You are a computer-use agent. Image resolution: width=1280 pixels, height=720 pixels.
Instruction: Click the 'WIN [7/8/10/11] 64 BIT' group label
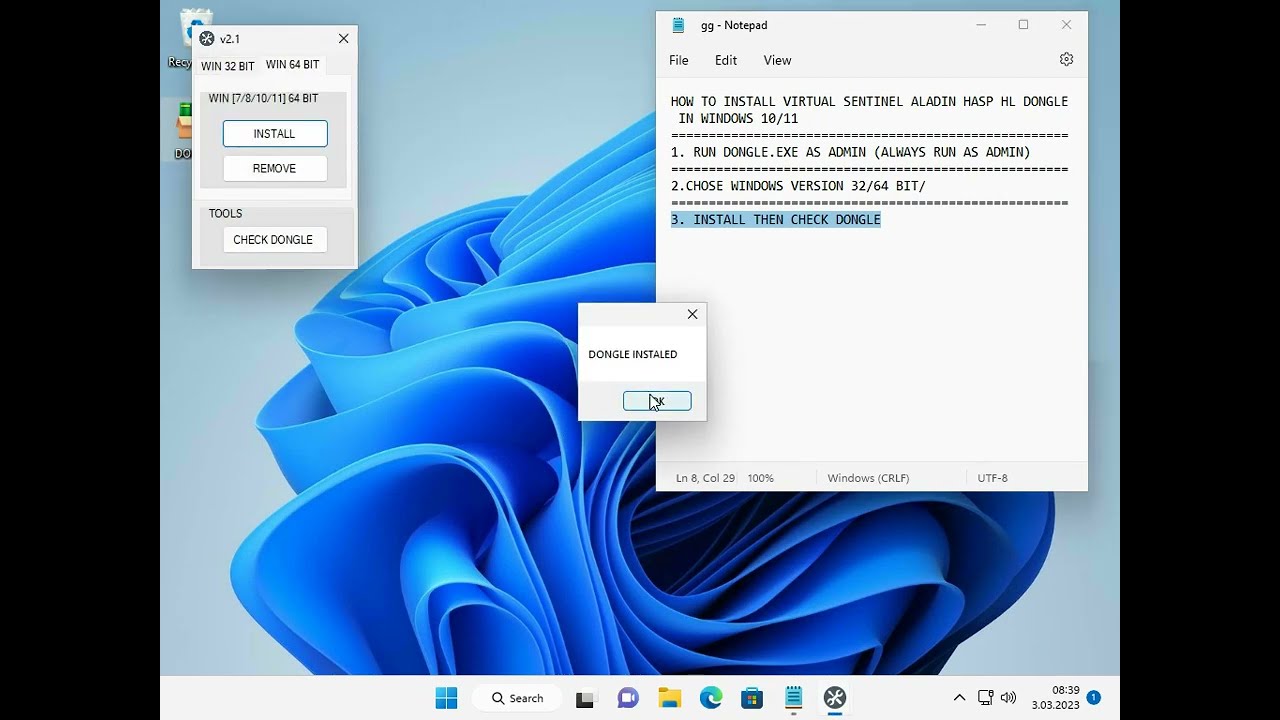[264, 98]
